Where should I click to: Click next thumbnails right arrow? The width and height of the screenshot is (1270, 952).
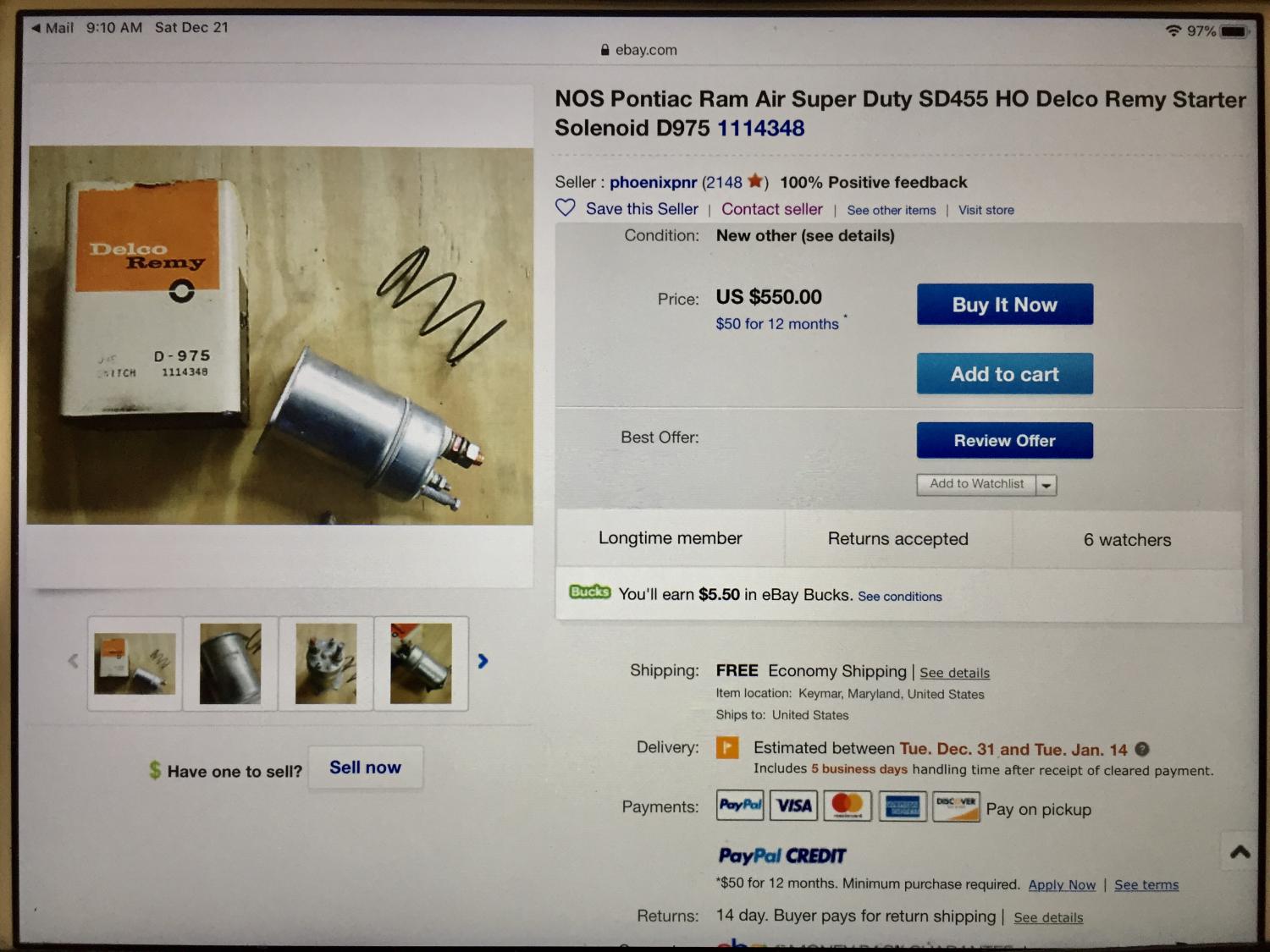[x=483, y=661]
